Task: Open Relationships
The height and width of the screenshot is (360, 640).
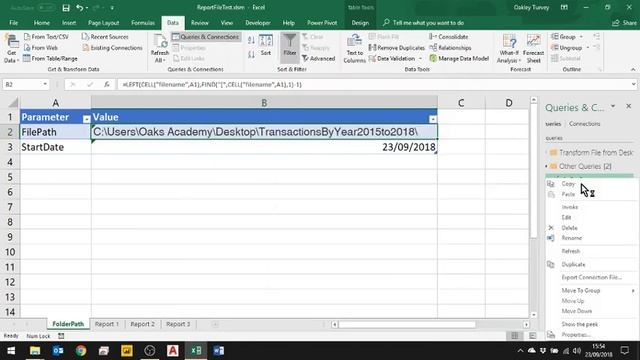Action: point(450,48)
